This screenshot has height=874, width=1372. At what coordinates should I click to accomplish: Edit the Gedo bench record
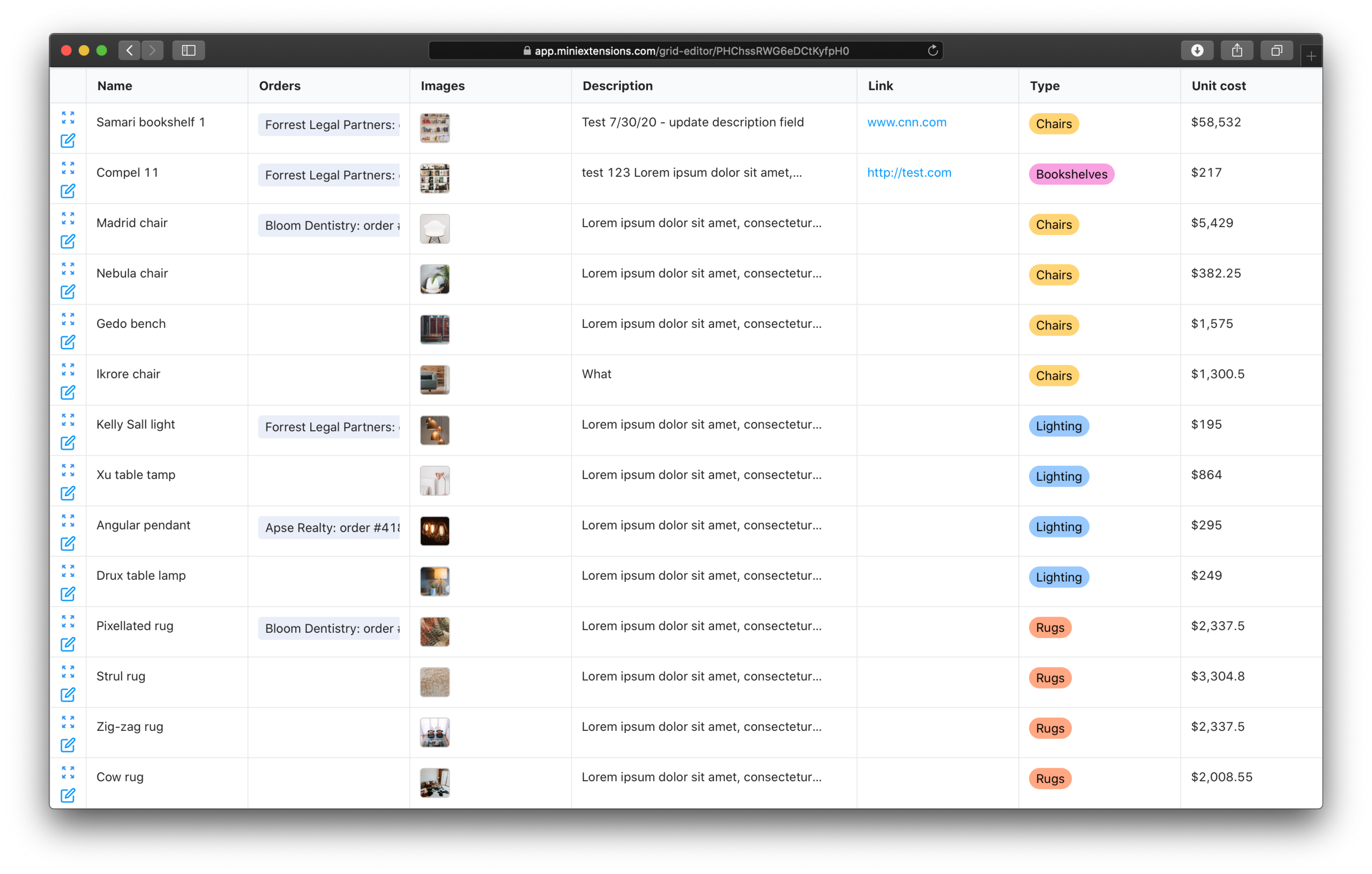pos(68,342)
